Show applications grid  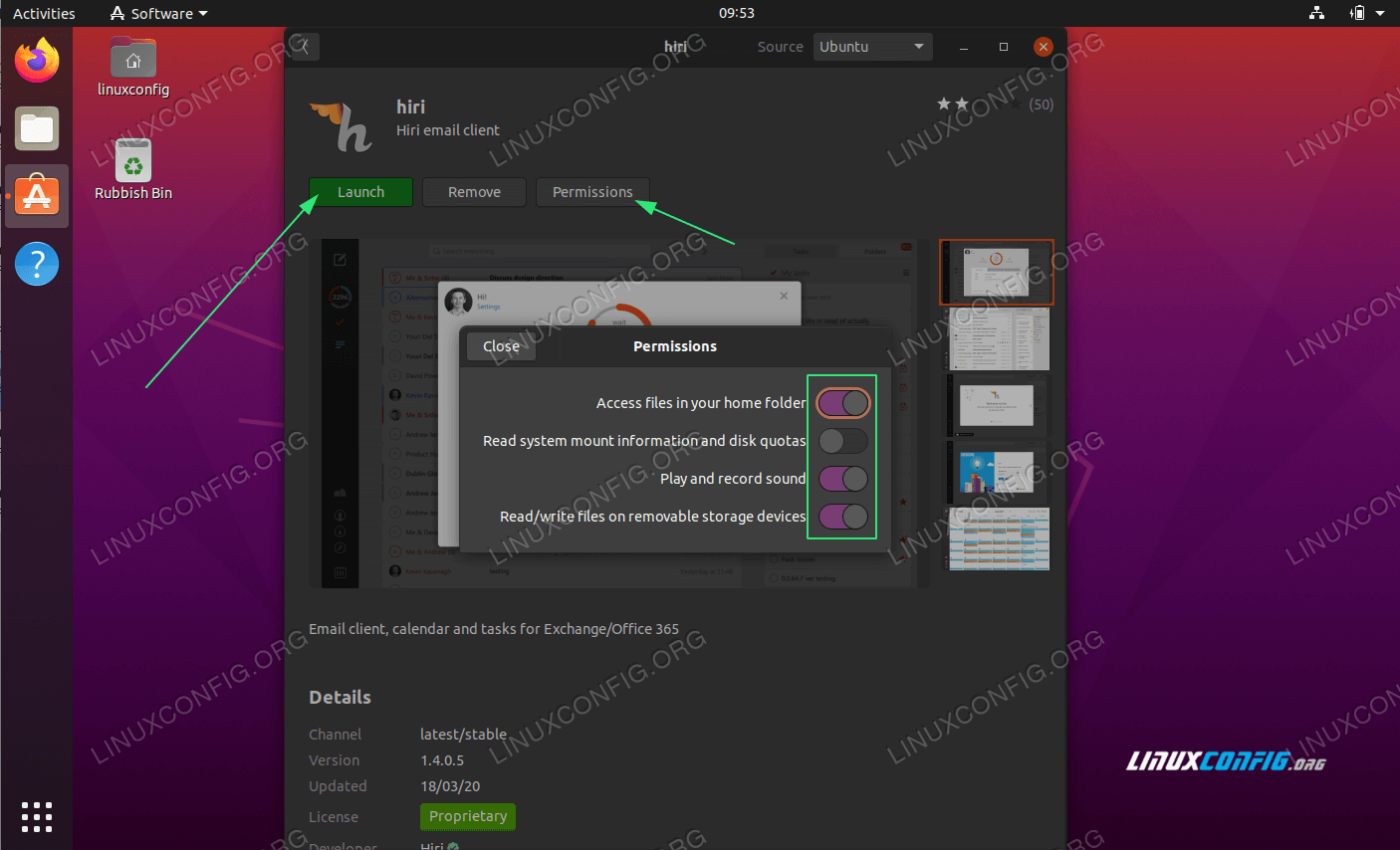coord(37,817)
